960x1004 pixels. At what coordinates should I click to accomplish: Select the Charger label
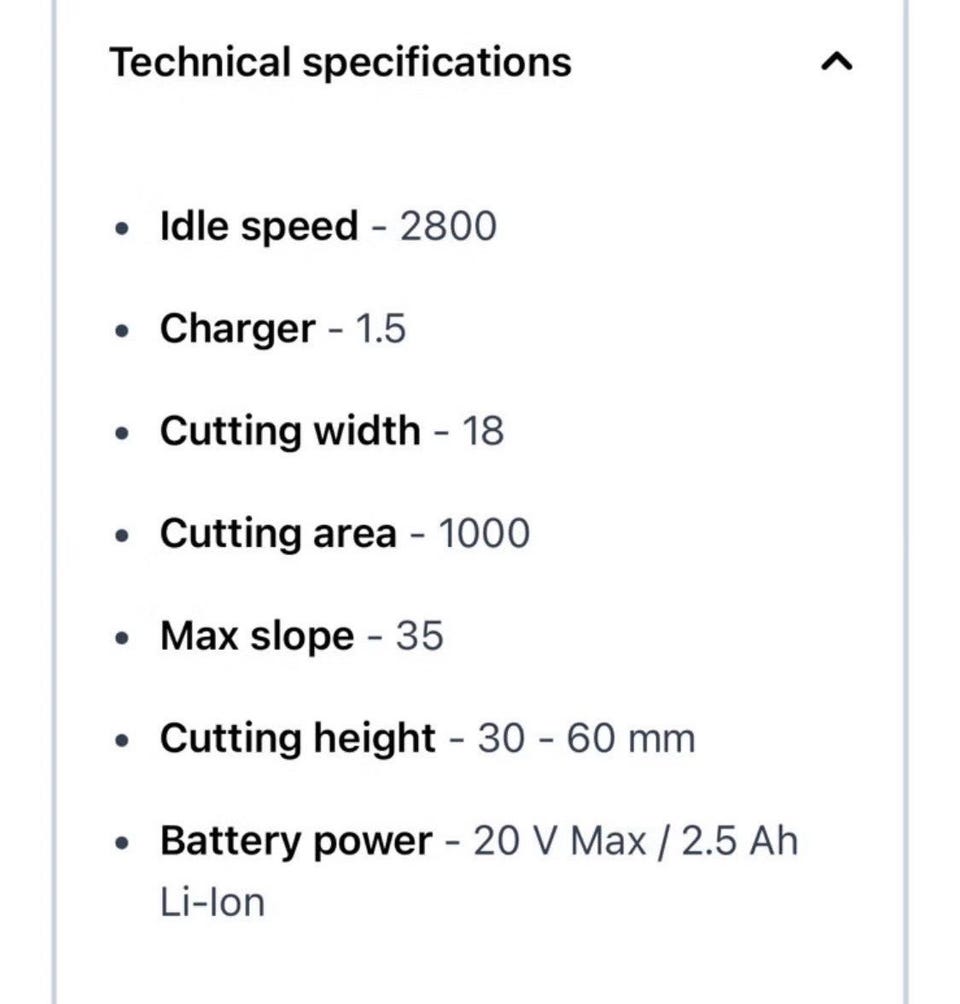[x=237, y=329]
